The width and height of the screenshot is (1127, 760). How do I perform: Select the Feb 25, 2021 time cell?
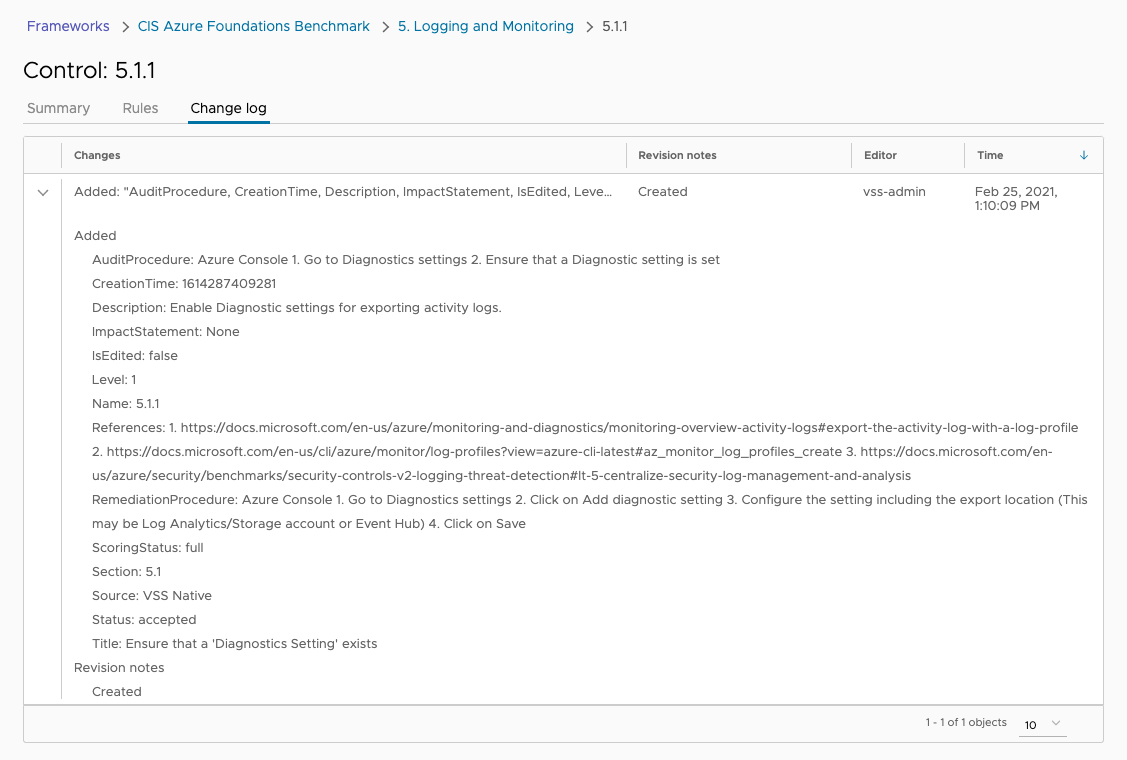pyautogui.click(x=1016, y=198)
